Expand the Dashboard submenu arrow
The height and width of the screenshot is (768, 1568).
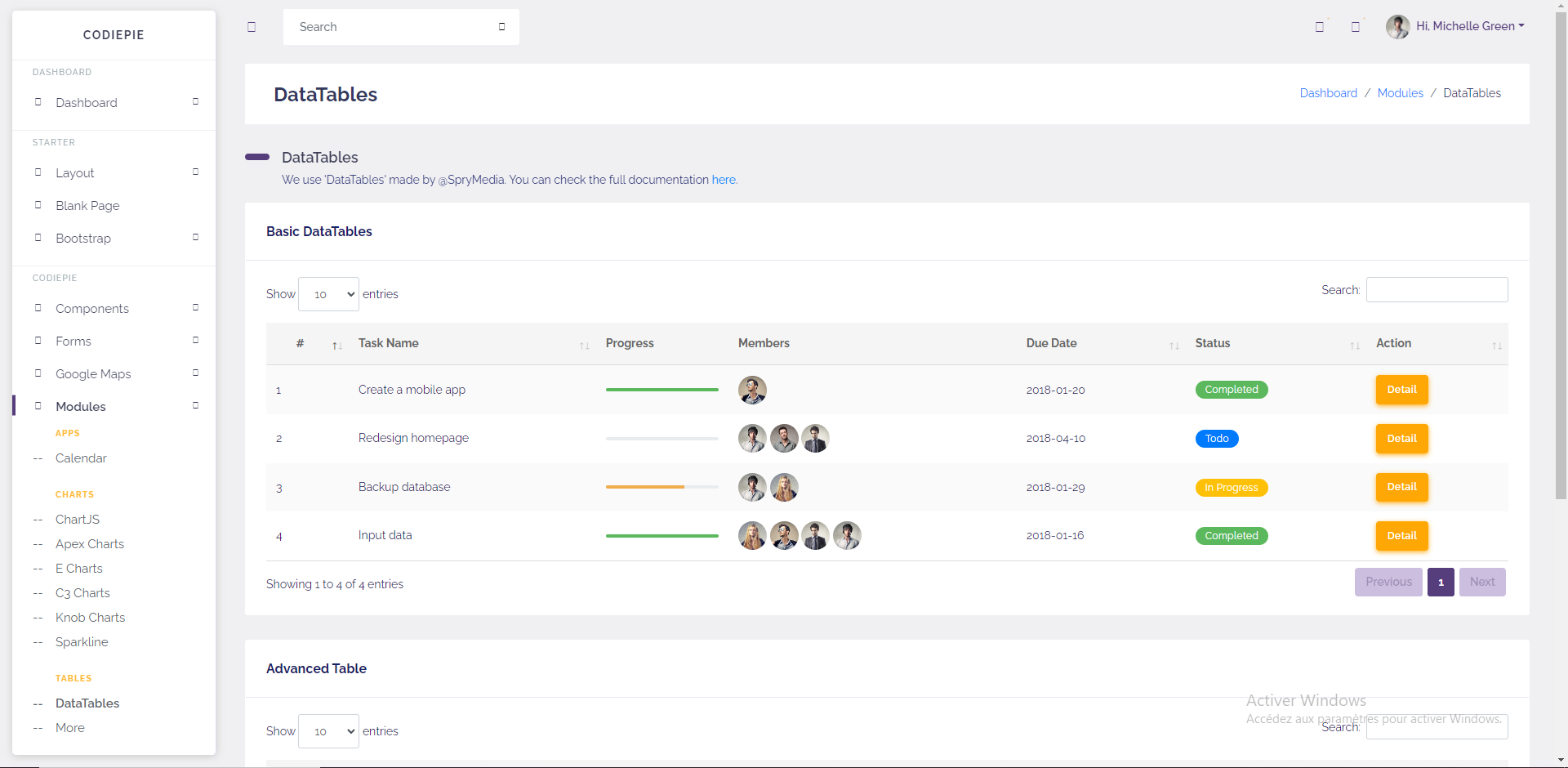coord(195,102)
